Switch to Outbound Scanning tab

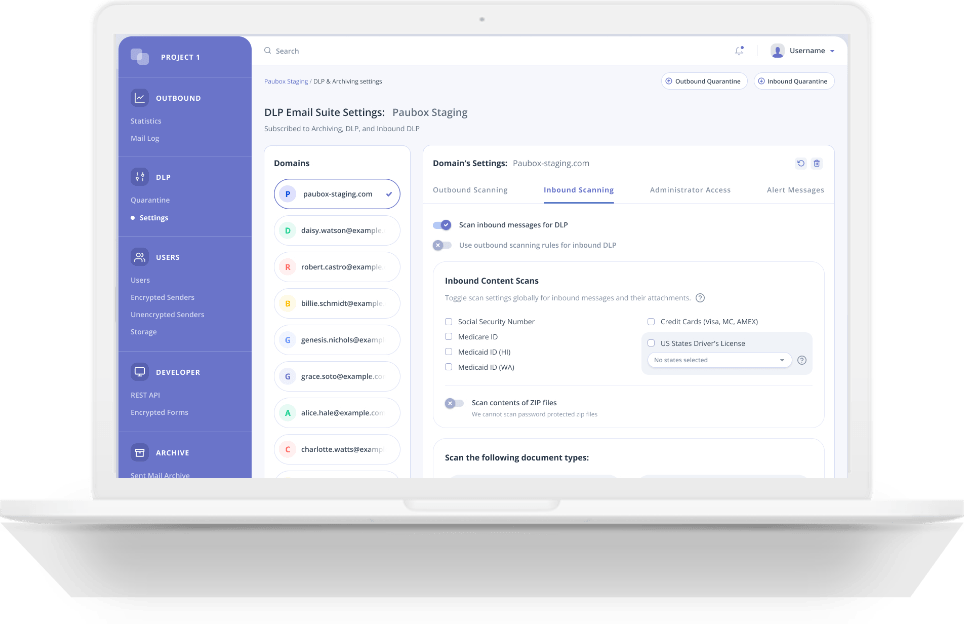pyautogui.click(x=470, y=190)
